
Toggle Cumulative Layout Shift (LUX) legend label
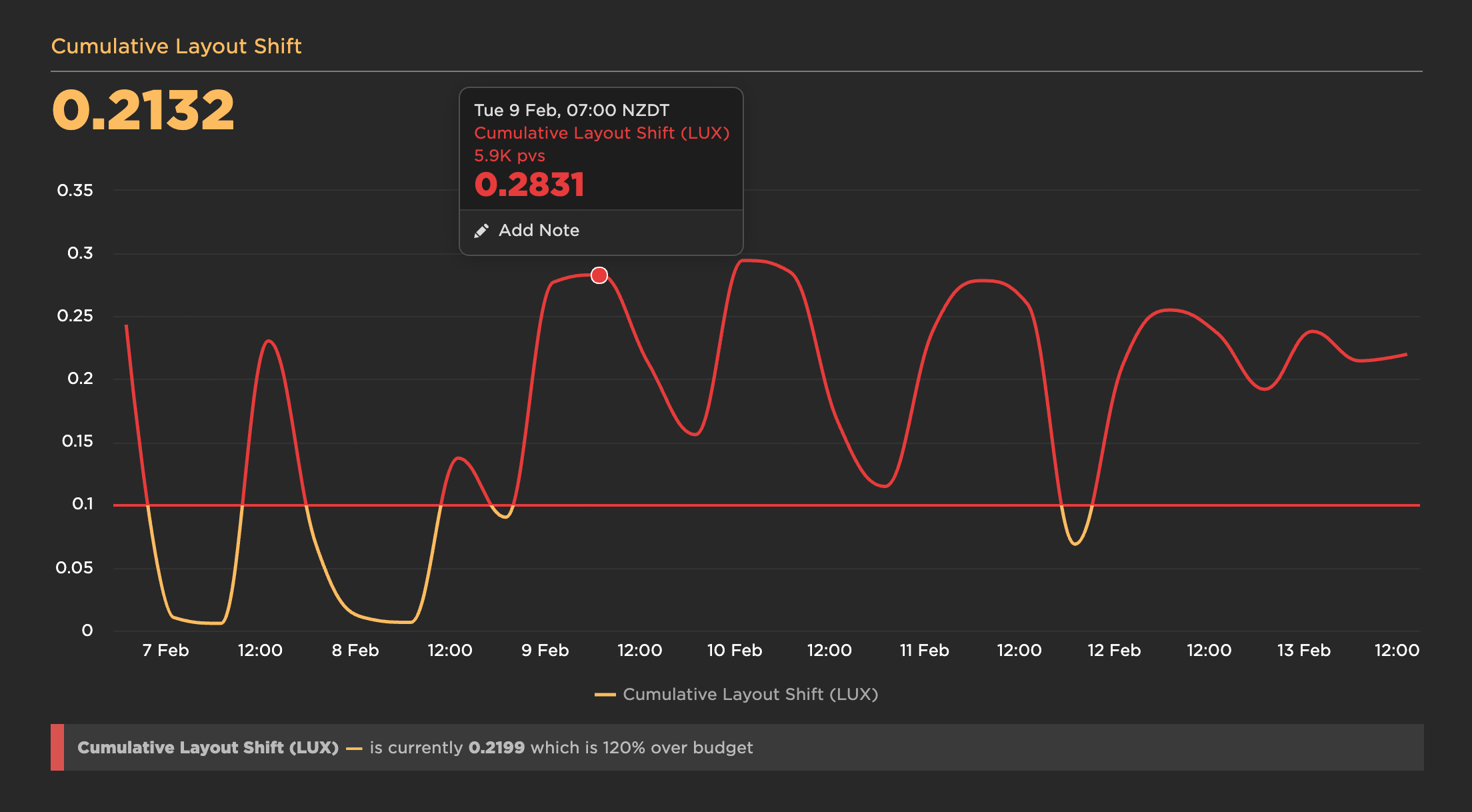(x=750, y=695)
